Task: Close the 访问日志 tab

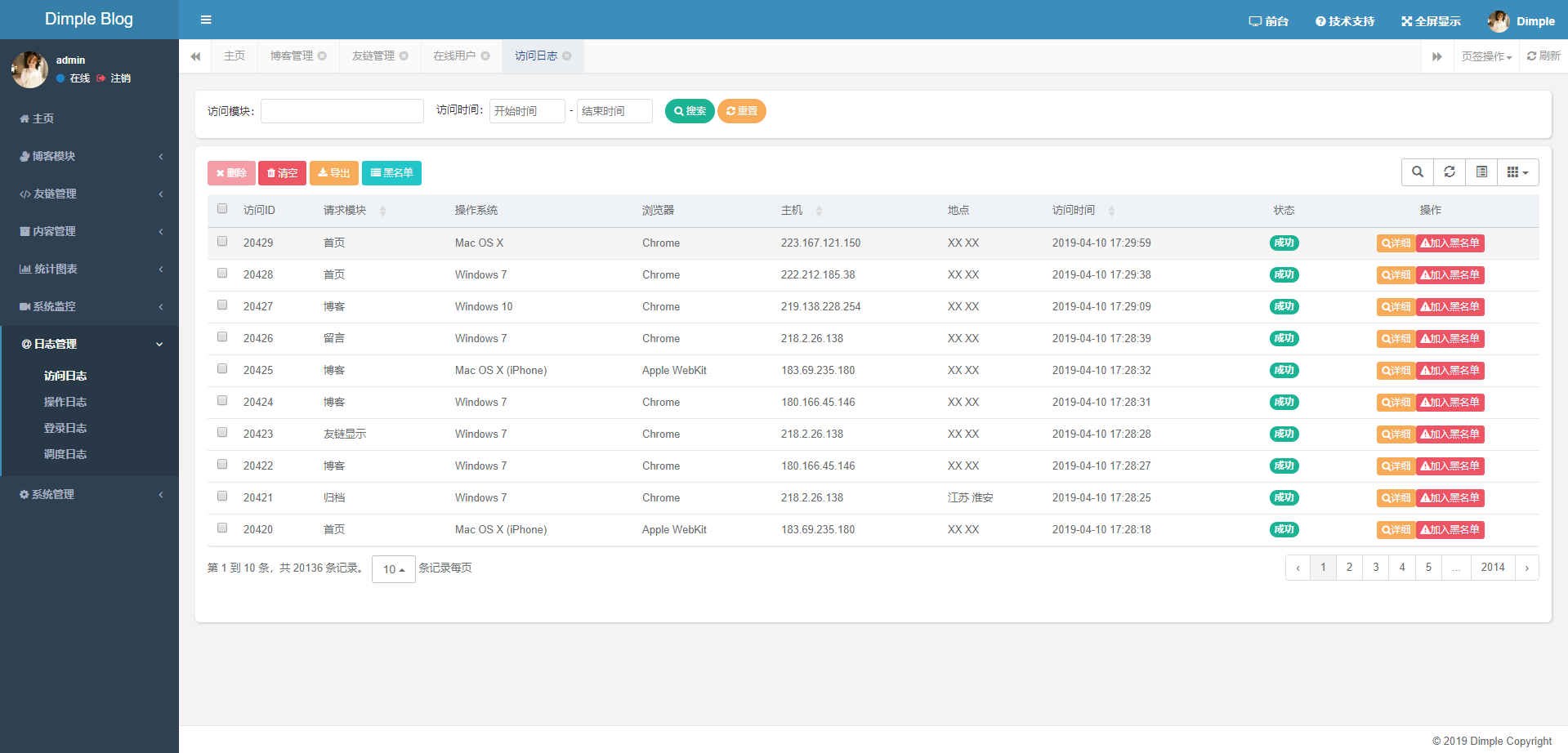Action: [x=567, y=56]
